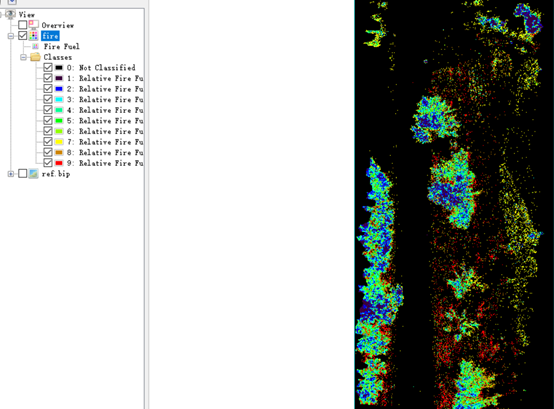The height and width of the screenshot is (409, 554).
Task: Click the View eye icon at tree root
Action: click(x=11, y=14)
